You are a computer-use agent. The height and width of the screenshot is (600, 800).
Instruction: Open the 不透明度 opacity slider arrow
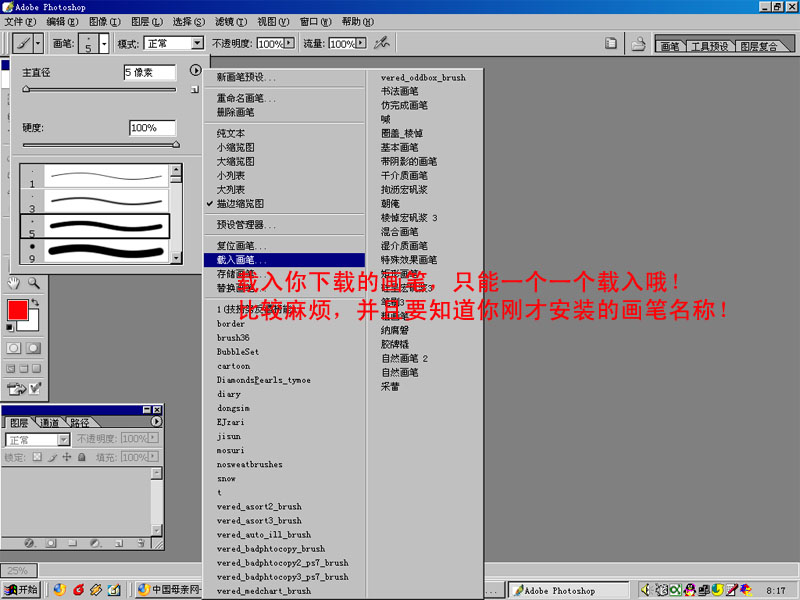coord(289,43)
